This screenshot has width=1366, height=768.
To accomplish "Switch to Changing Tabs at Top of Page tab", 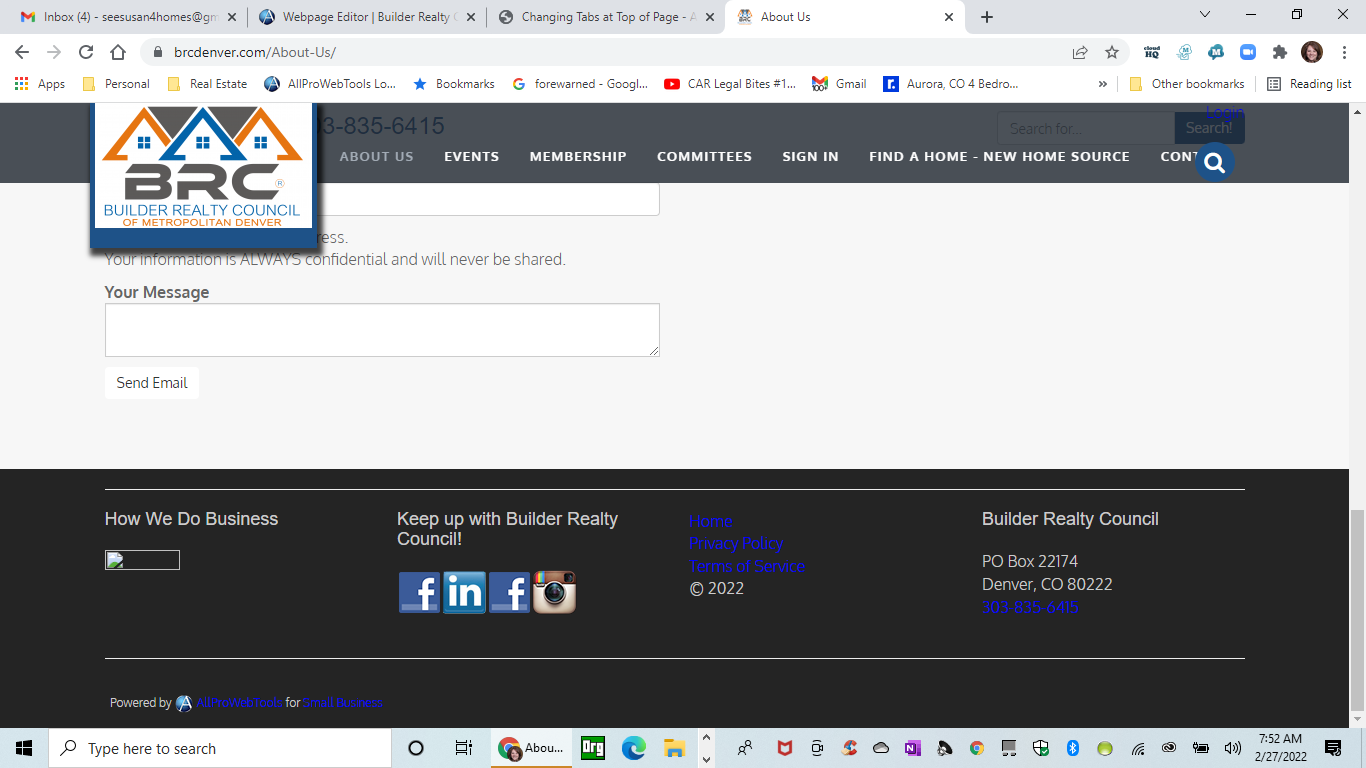I will point(604,17).
